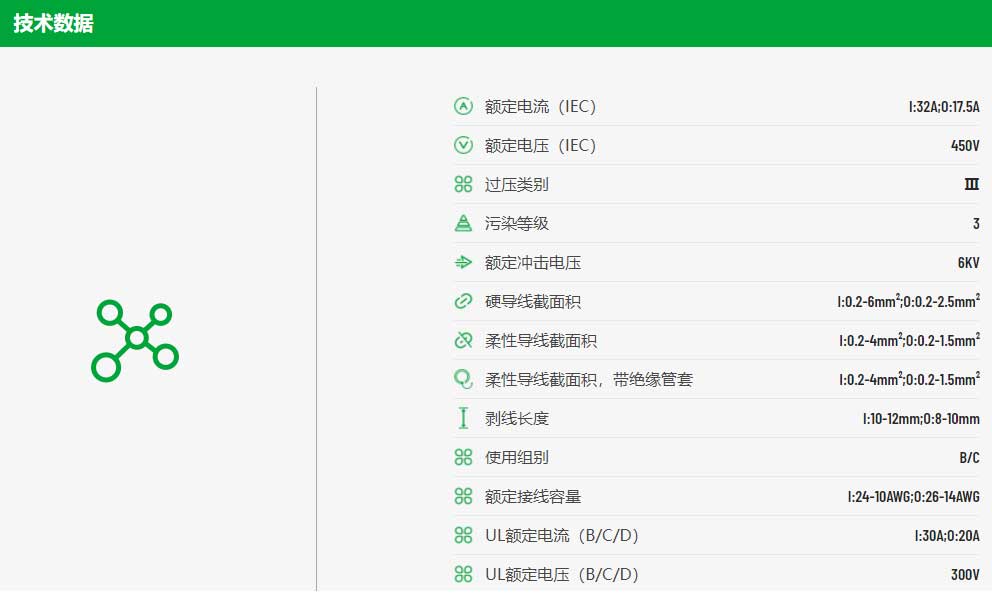
Task: Click the stripping length icon beside 剥线长度
Action: [x=463, y=418]
